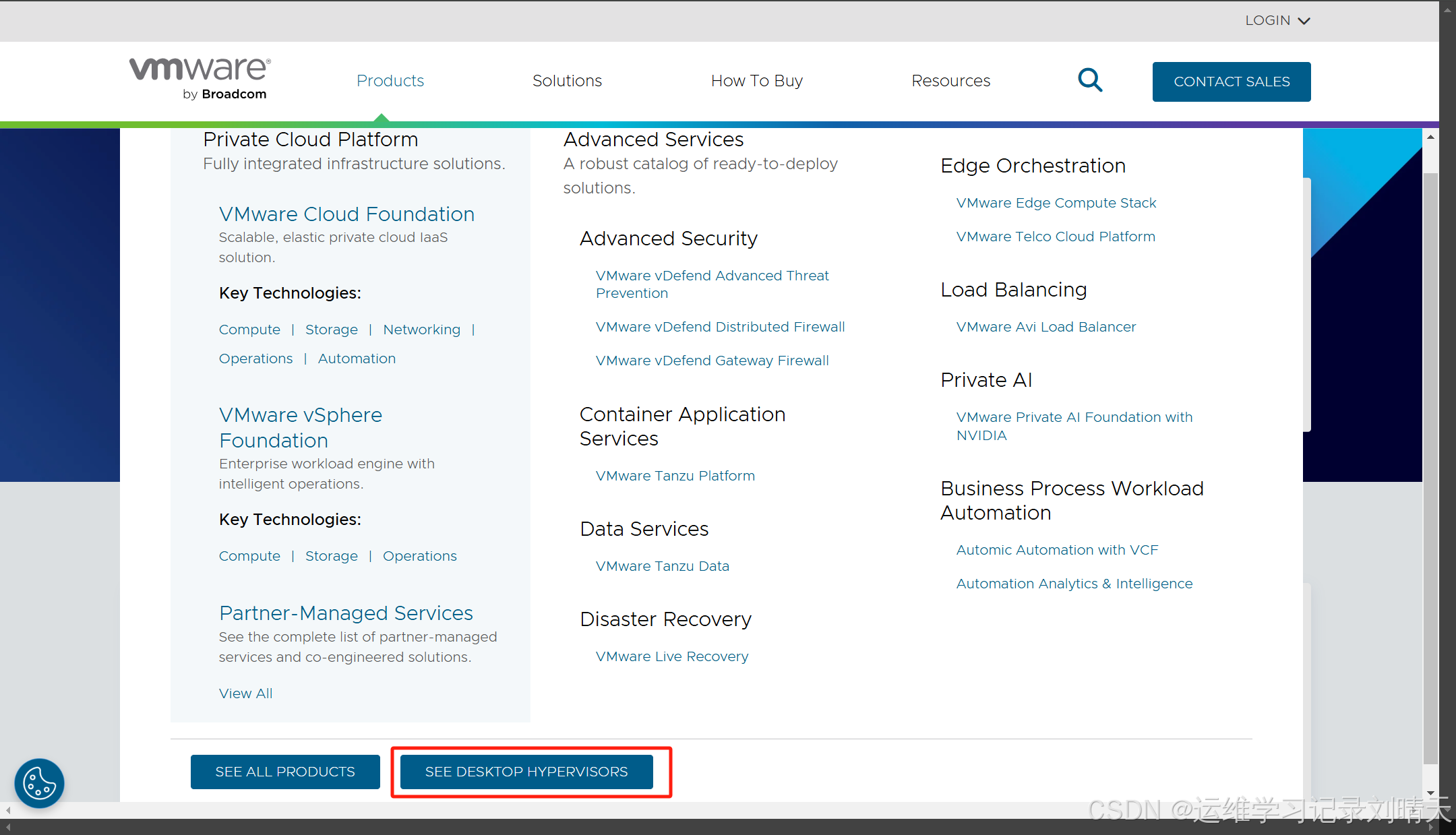Open VMware Live Recovery link
Image resolution: width=1456 pixels, height=835 pixels.
[671, 656]
